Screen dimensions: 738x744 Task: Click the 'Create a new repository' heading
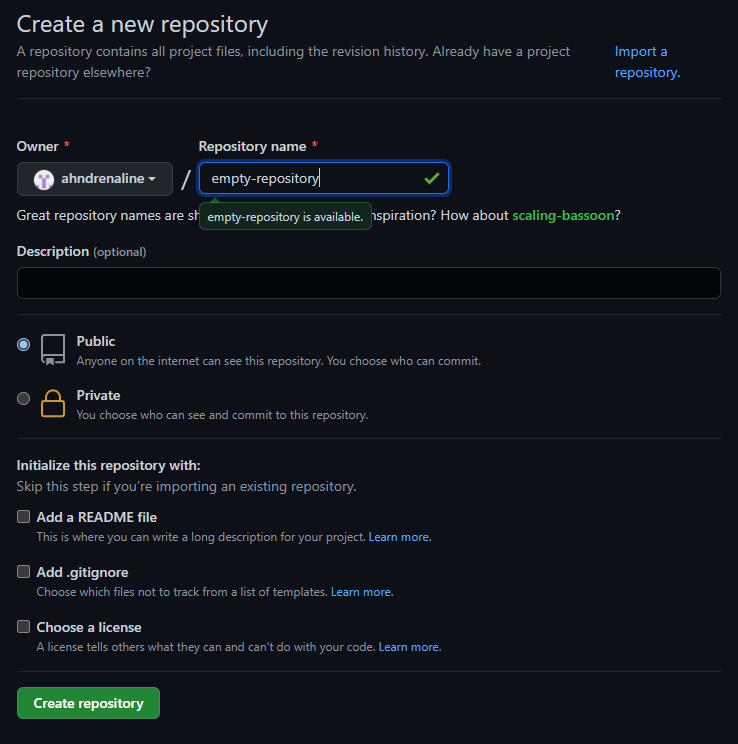(142, 24)
